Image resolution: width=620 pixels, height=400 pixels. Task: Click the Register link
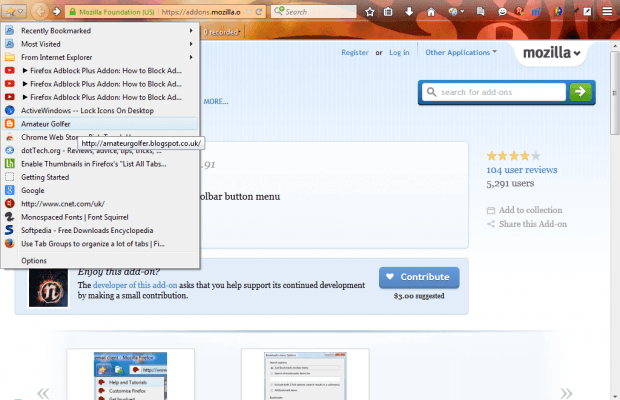click(x=355, y=52)
